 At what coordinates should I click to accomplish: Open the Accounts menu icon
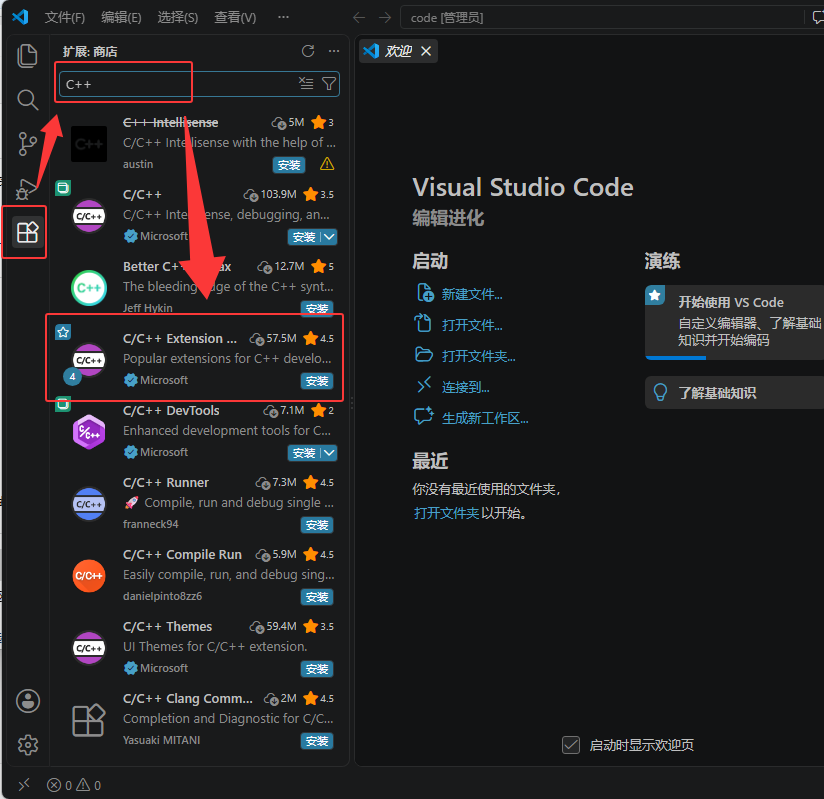click(28, 701)
